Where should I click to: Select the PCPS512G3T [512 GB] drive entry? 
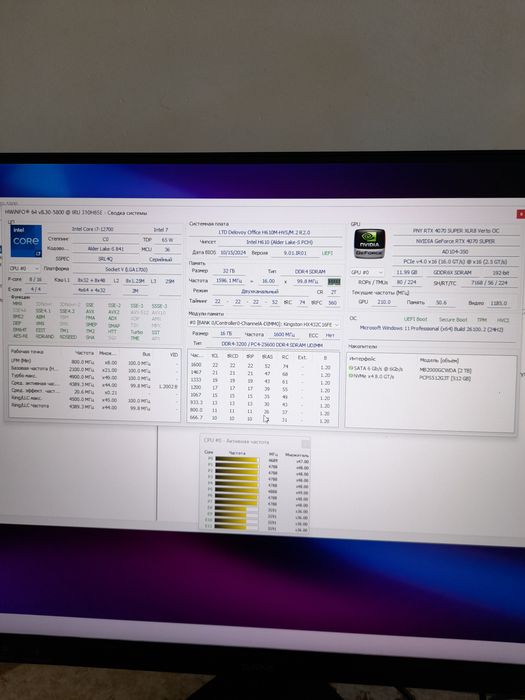click(445, 378)
